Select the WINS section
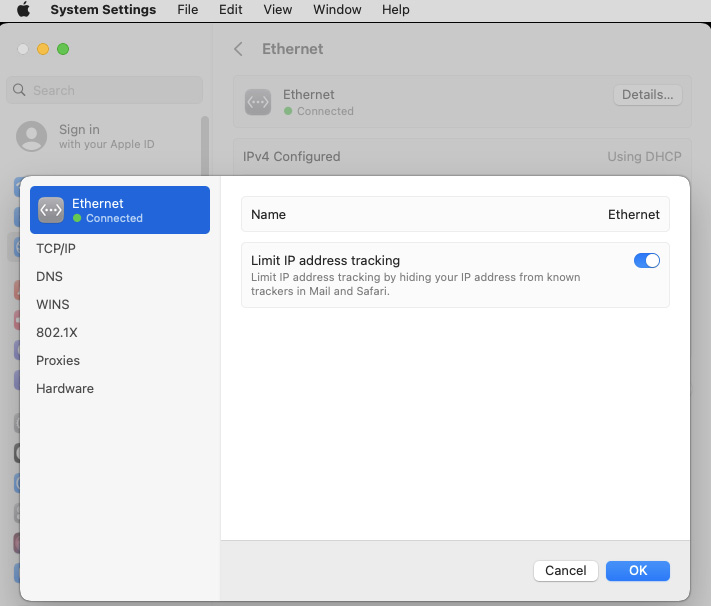The width and height of the screenshot is (711, 606). coord(53,304)
